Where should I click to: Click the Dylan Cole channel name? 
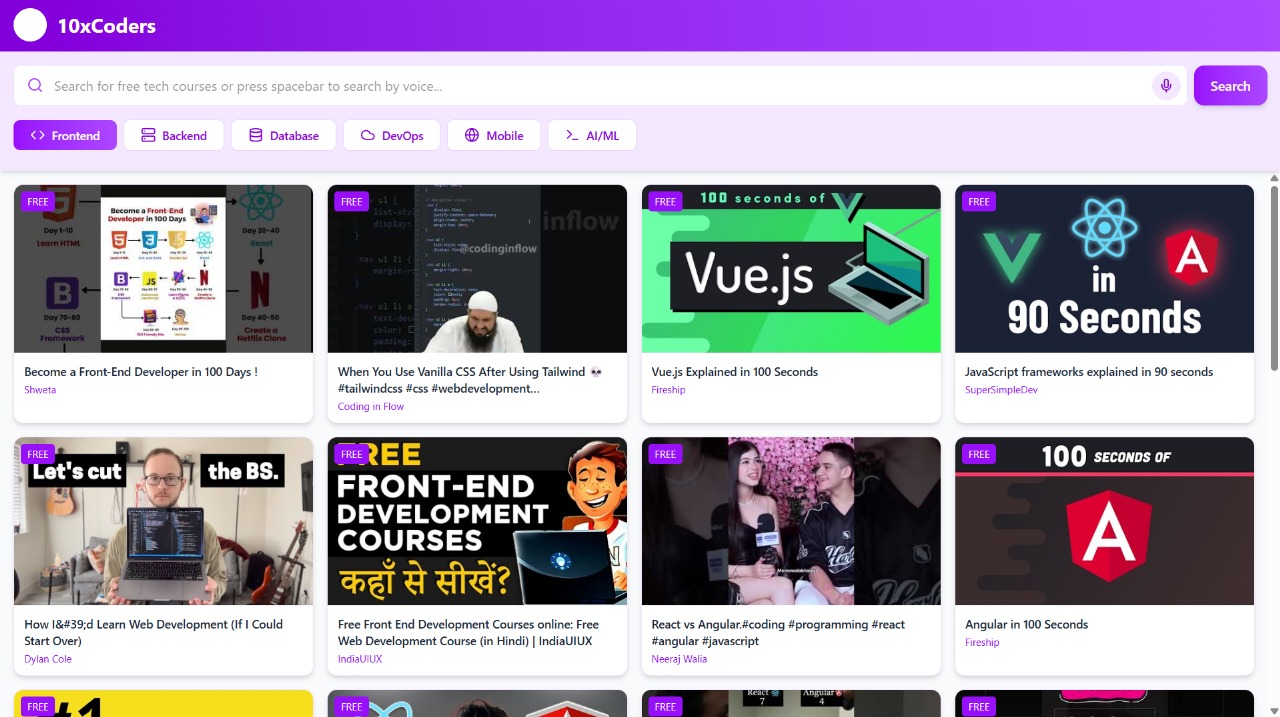click(48, 659)
